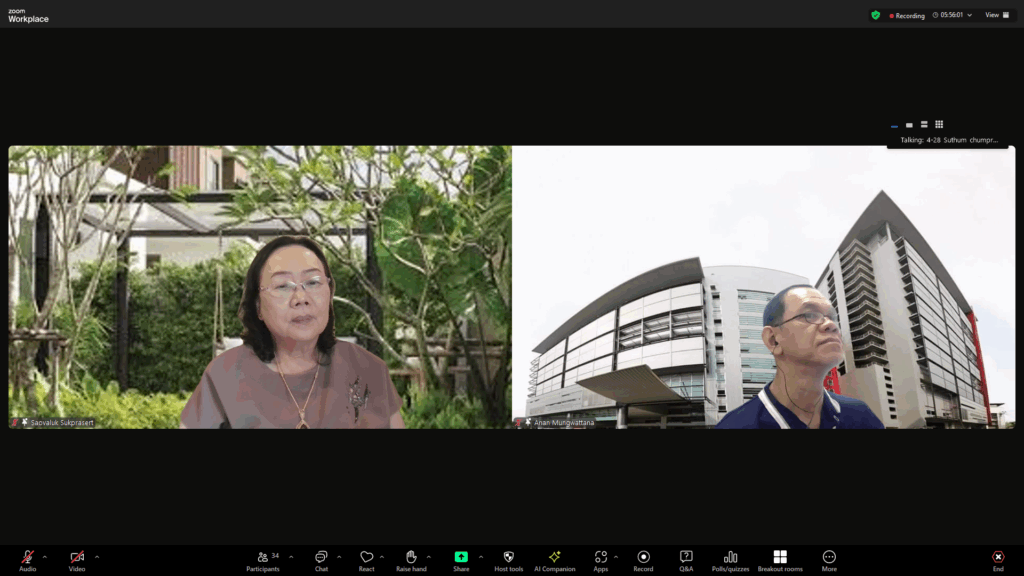The width and height of the screenshot is (1024, 576).
Task: Select the two-row thumbnail strip layout
Action: [924, 124]
